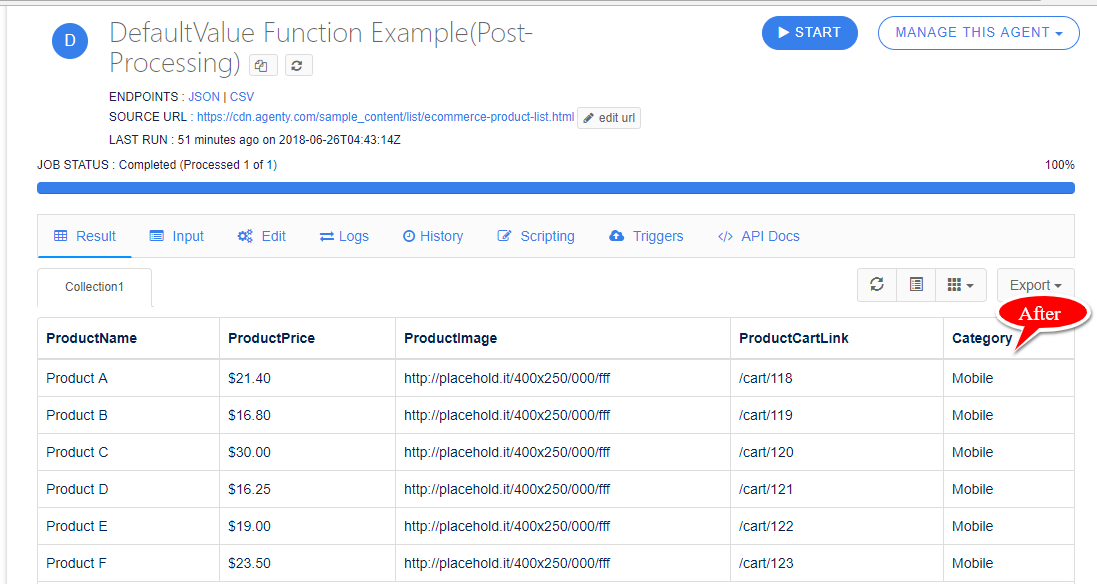
Task: Toggle the list view icon in results toolbar
Action: 916,285
